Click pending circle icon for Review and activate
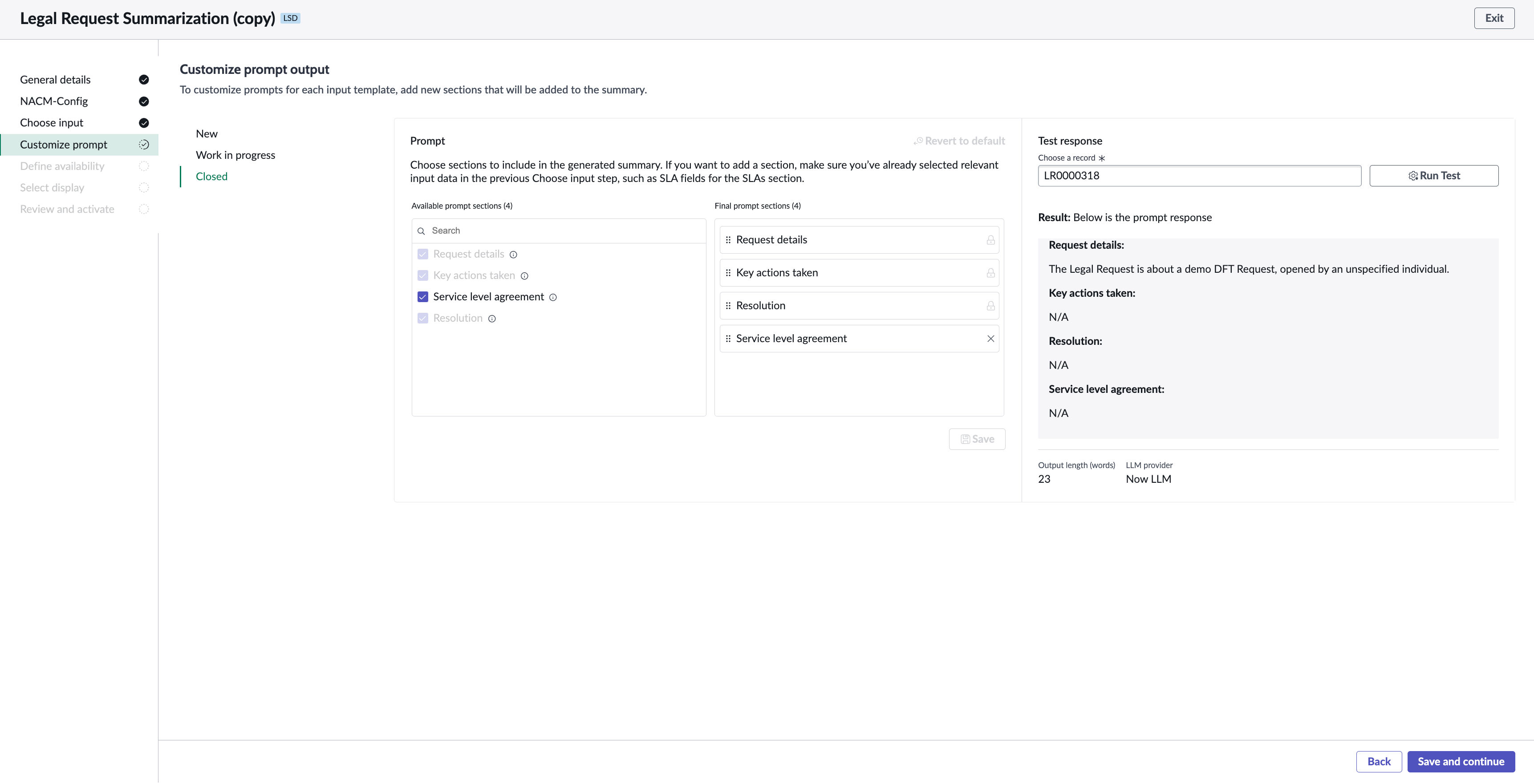 pos(144,209)
